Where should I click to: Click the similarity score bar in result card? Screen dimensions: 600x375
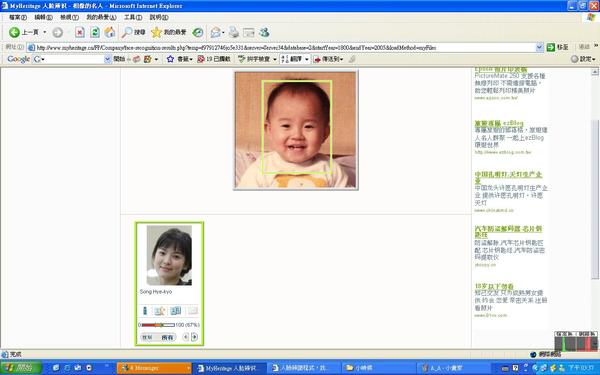click(158, 325)
